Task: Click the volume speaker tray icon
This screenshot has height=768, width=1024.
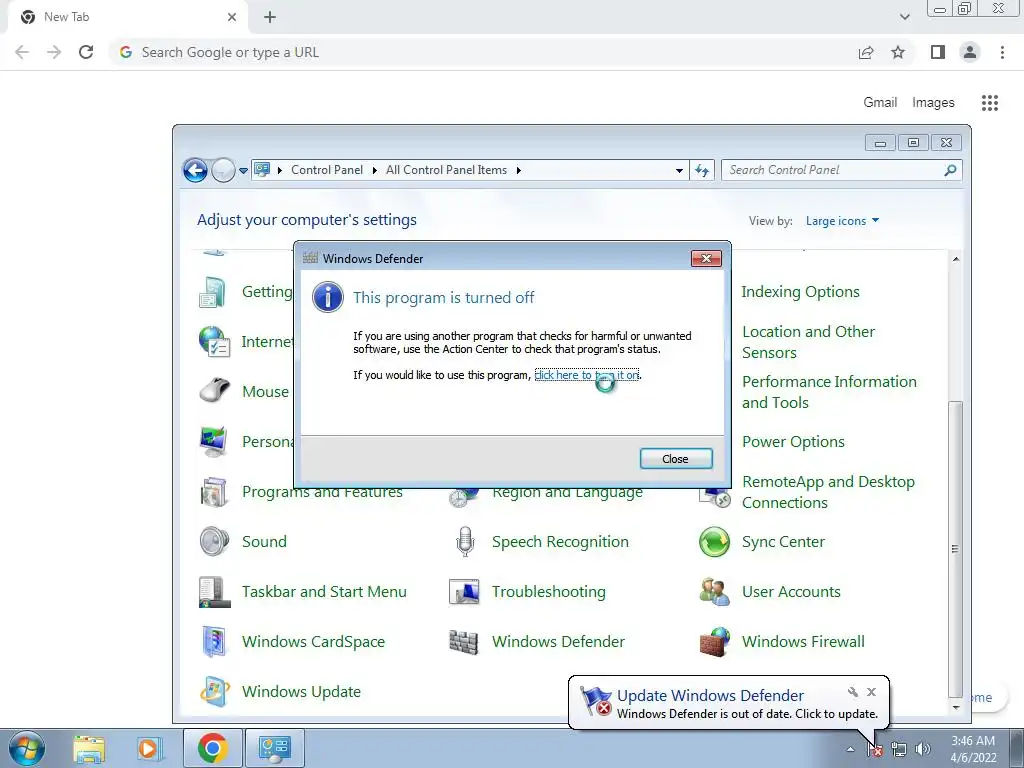Action: tap(922, 749)
